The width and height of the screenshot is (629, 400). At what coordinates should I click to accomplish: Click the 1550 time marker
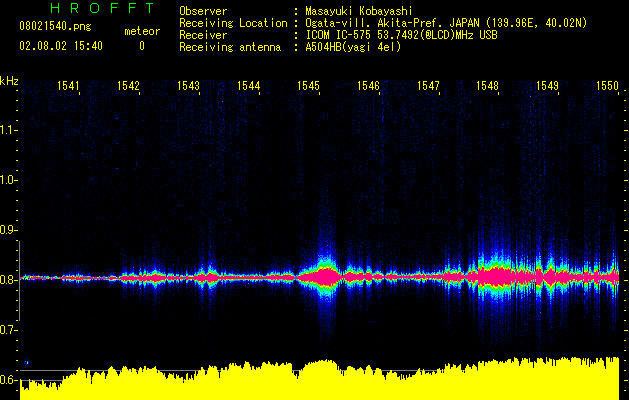[x=607, y=86]
